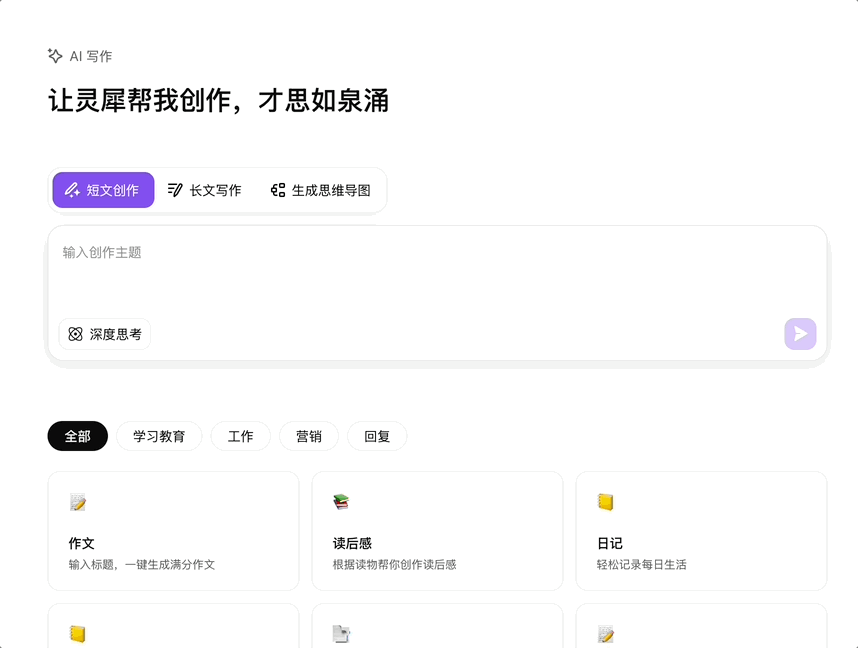Click the 读后感 books icon
The width and height of the screenshot is (858, 648).
point(341,502)
